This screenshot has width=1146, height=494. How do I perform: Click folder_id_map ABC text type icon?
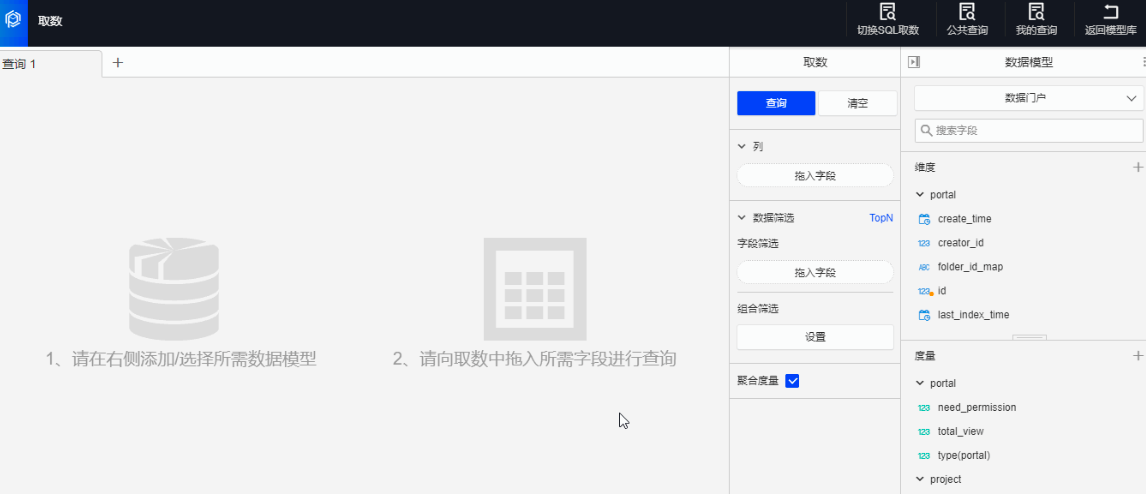[x=924, y=267]
